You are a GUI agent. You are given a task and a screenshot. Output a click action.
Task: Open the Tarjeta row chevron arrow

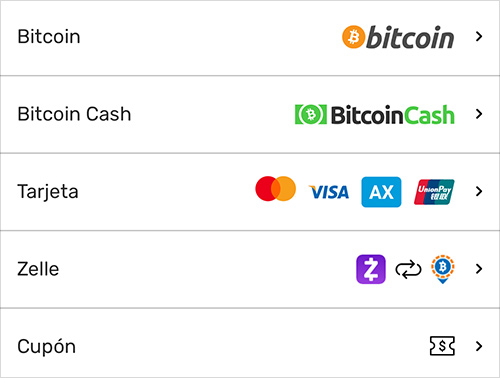click(479, 191)
